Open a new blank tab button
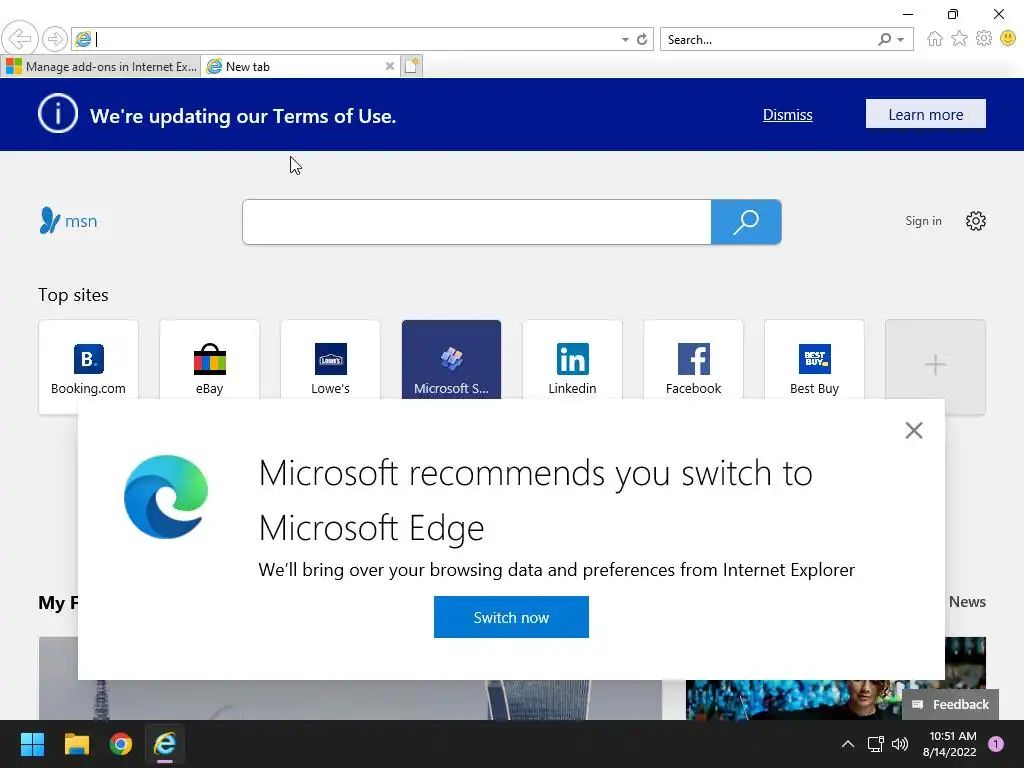This screenshot has height=768, width=1024. coord(411,67)
